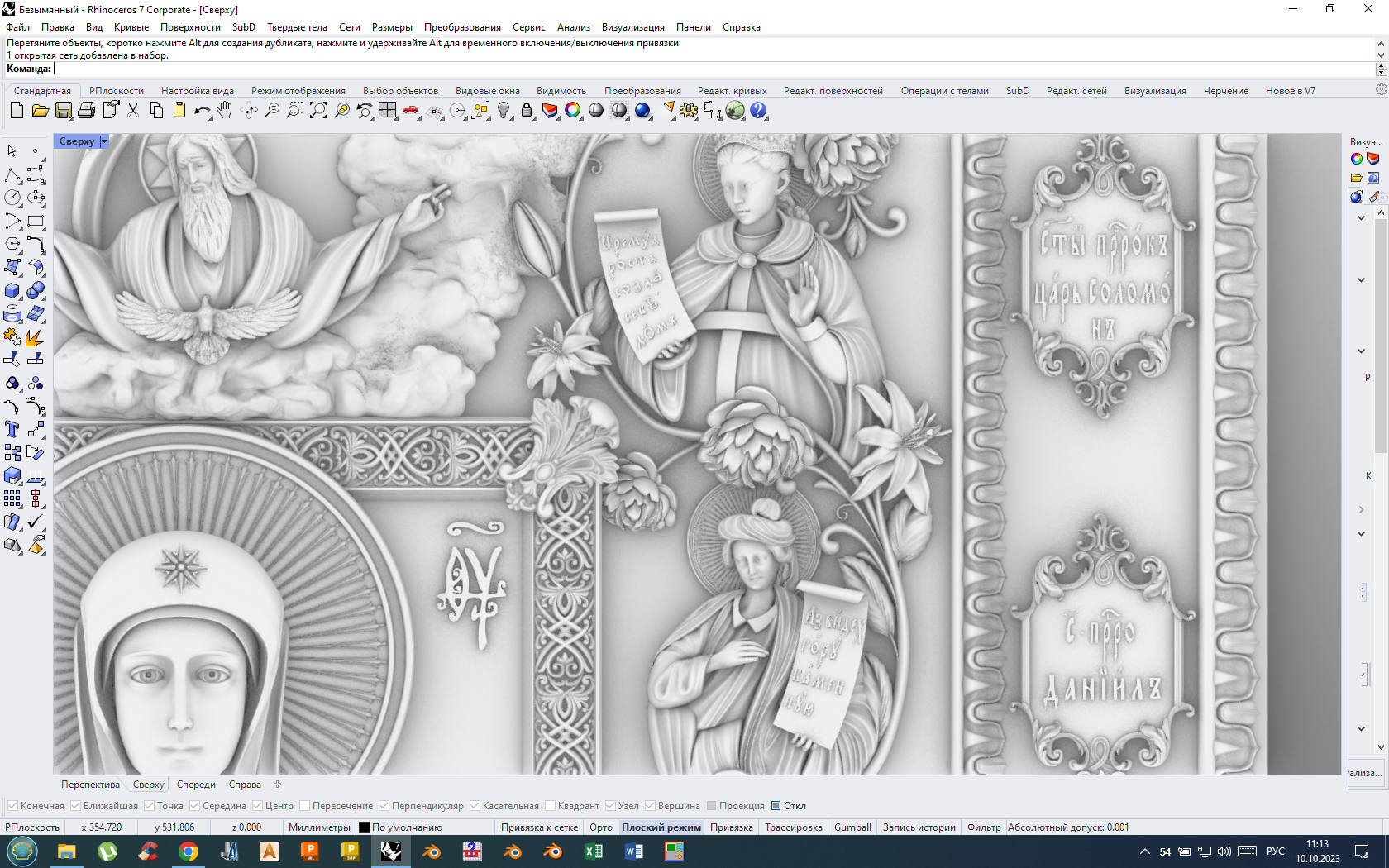Toggle the Центр osnap checkbox
This screenshot has height=868, width=1389.
click(x=257, y=806)
